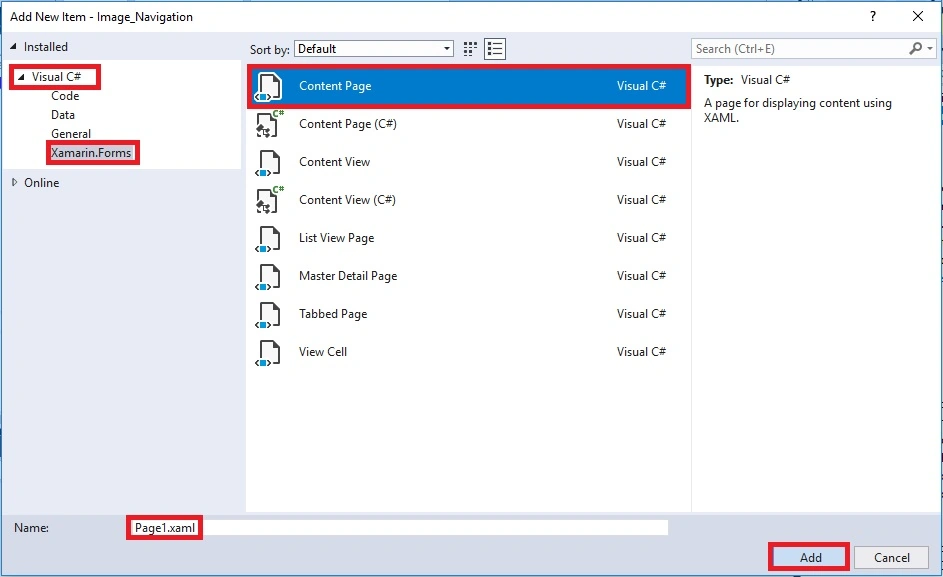Switch to small icons grid view
The height and width of the screenshot is (577, 943).
[x=470, y=49]
